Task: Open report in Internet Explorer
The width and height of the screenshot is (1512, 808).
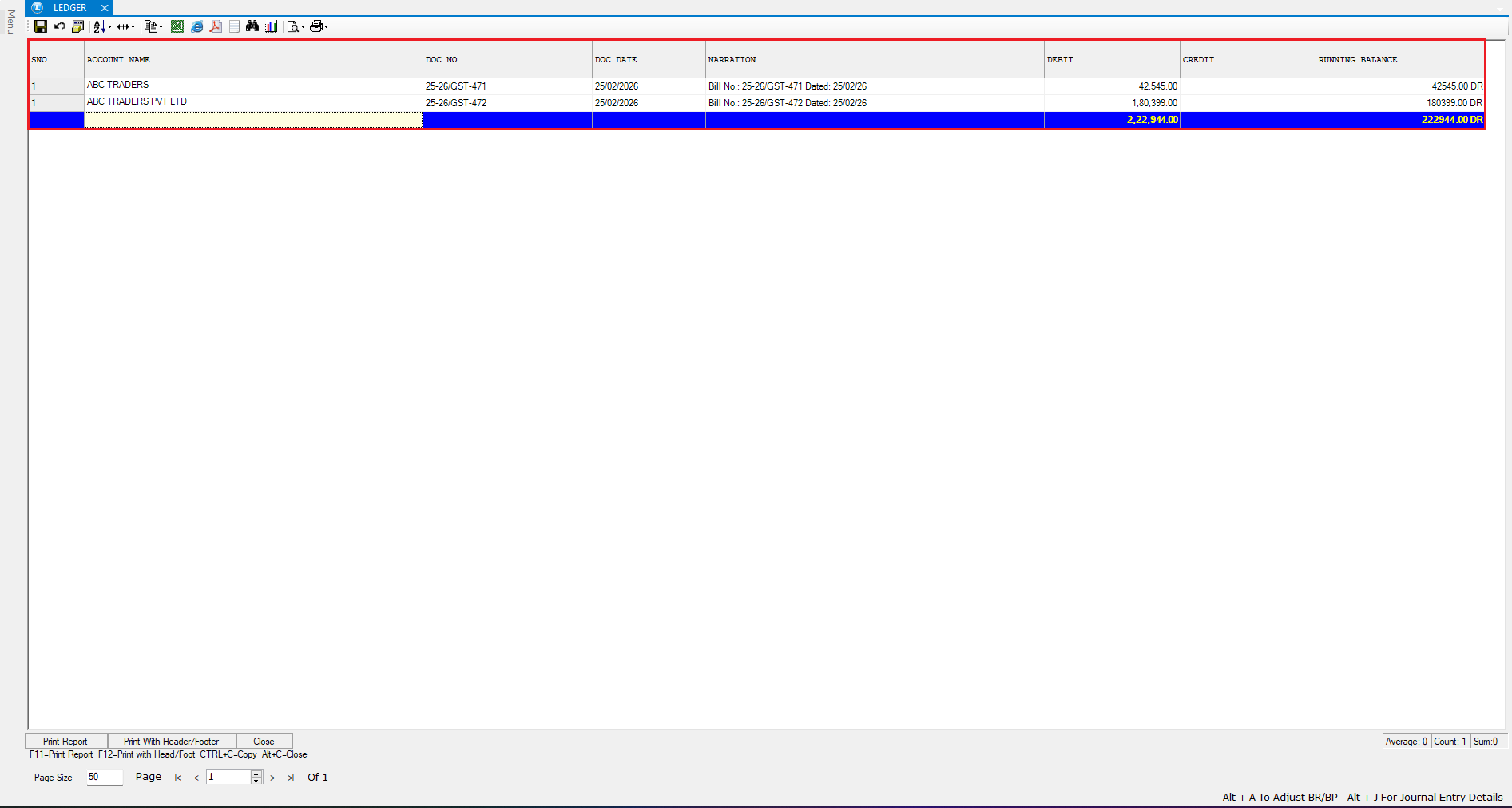Action: point(196,26)
